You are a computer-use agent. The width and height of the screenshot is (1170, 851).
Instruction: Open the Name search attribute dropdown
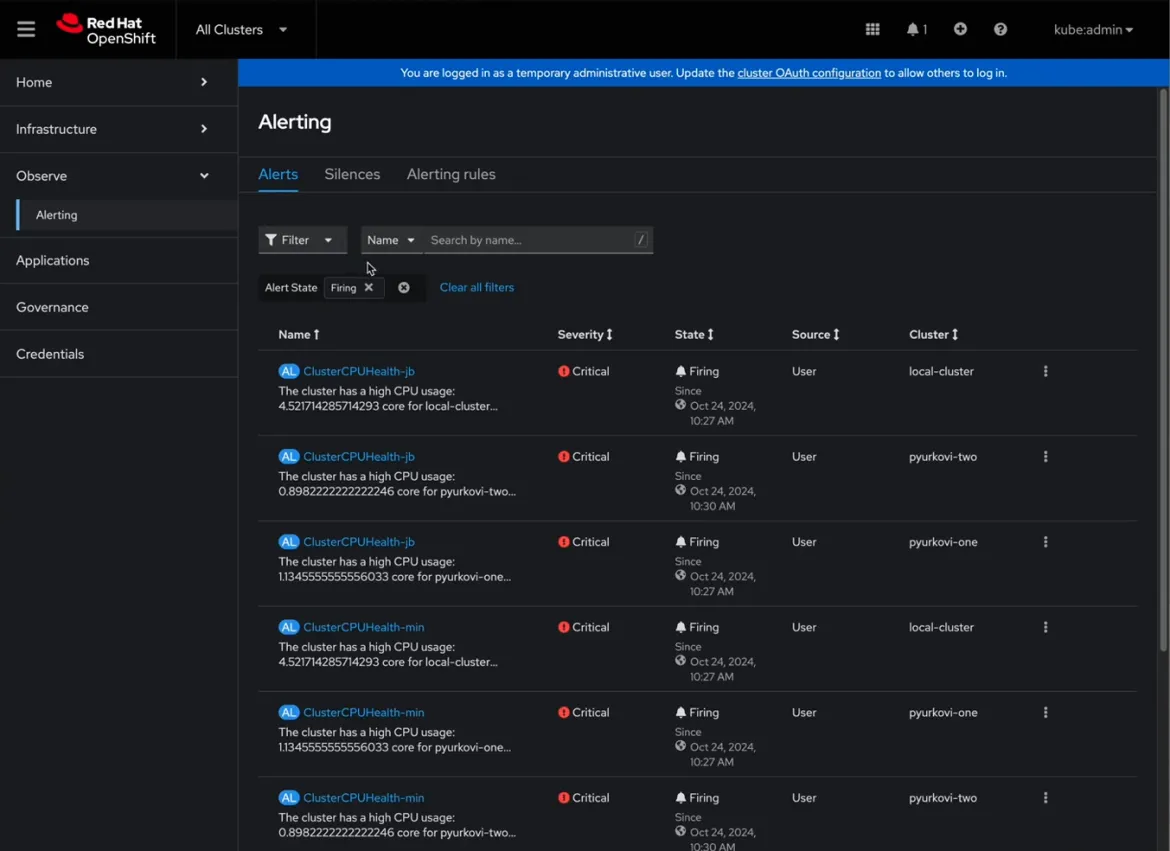(391, 240)
